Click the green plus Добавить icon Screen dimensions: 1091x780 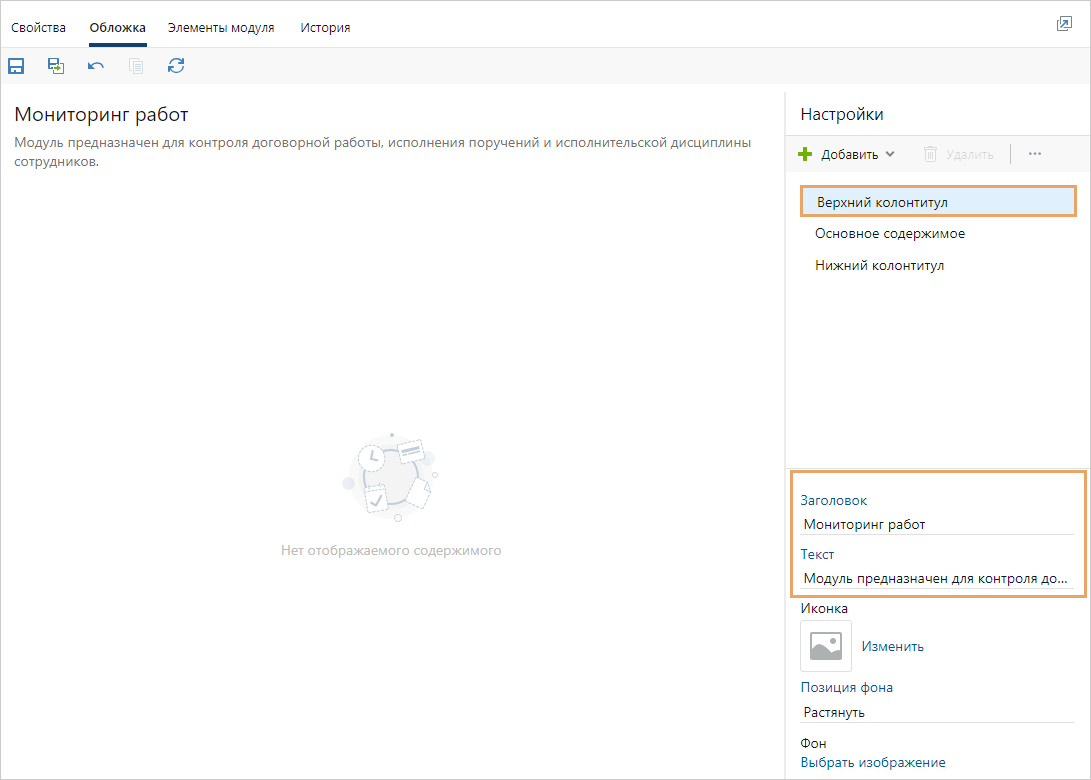pos(805,154)
